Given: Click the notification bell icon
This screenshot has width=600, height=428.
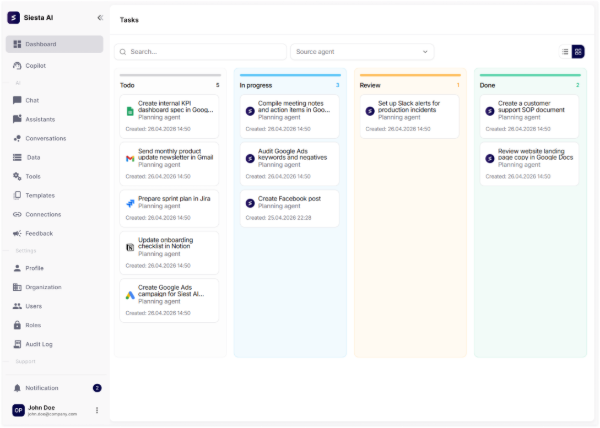Looking at the screenshot, I should (17, 387).
